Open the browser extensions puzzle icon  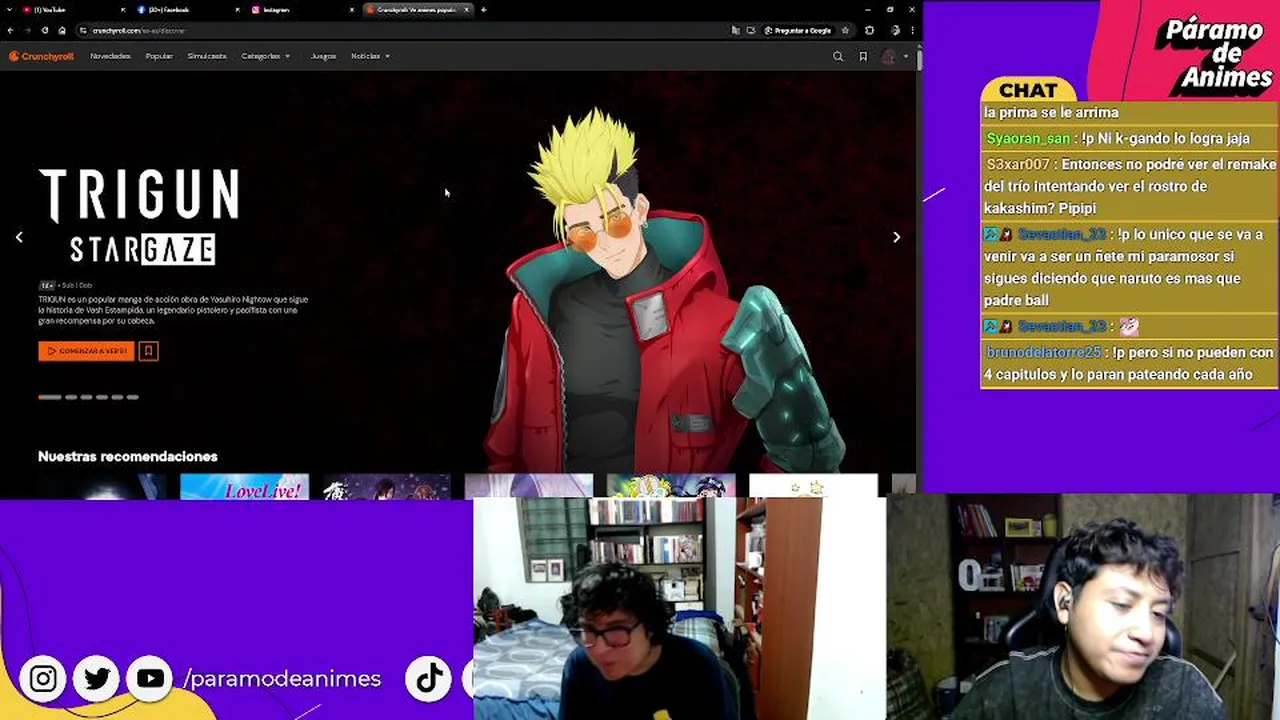(870, 30)
